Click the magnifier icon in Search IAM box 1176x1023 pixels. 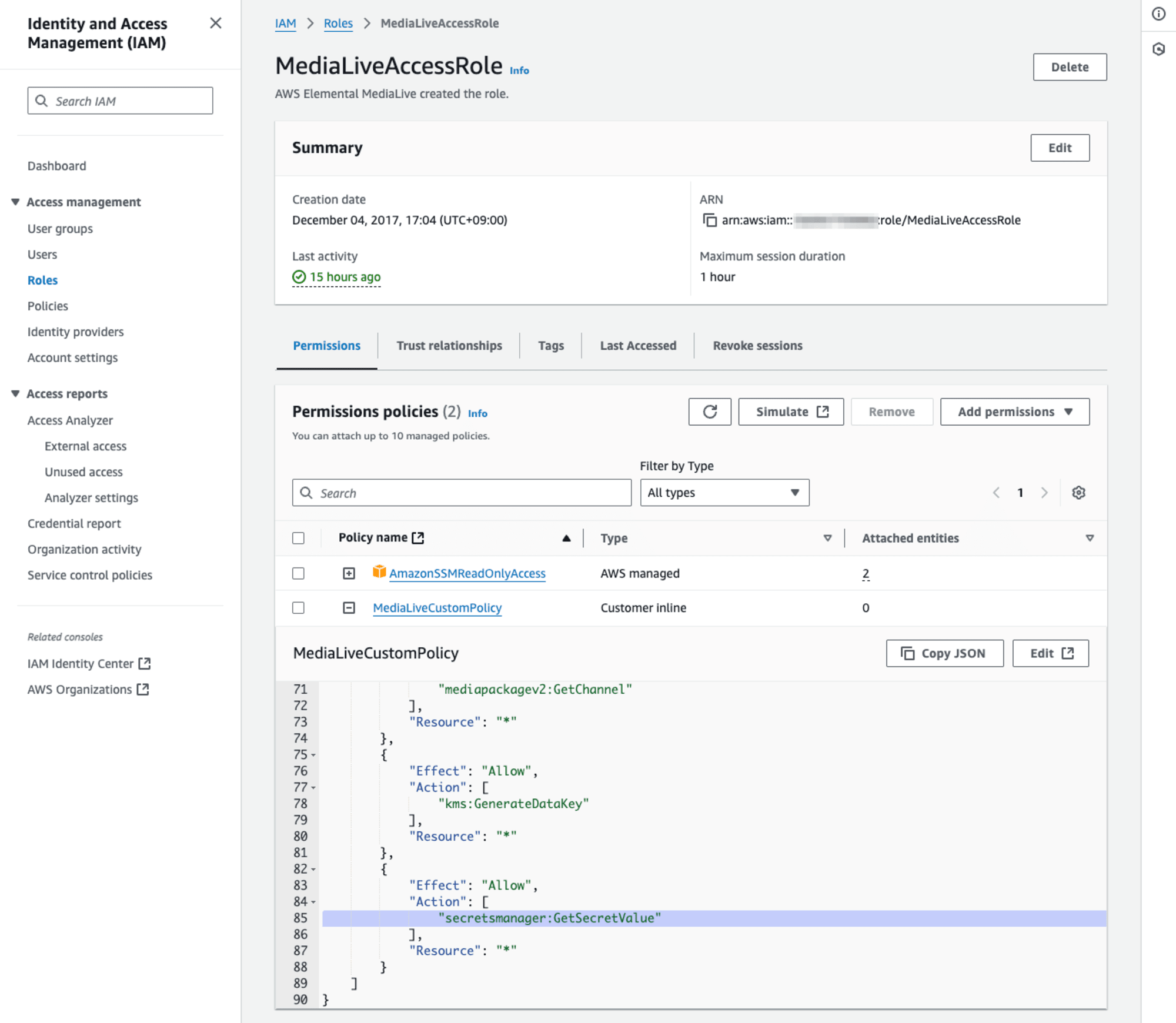(41, 101)
